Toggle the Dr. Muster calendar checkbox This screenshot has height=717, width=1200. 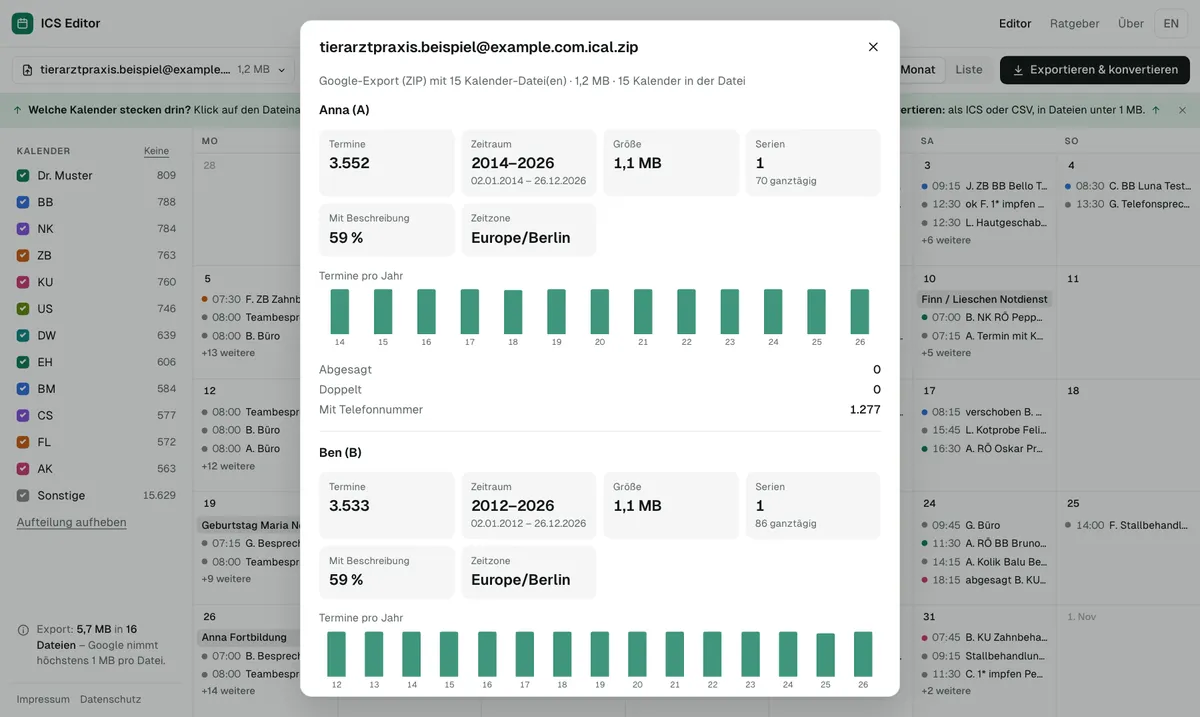[23, 175]
